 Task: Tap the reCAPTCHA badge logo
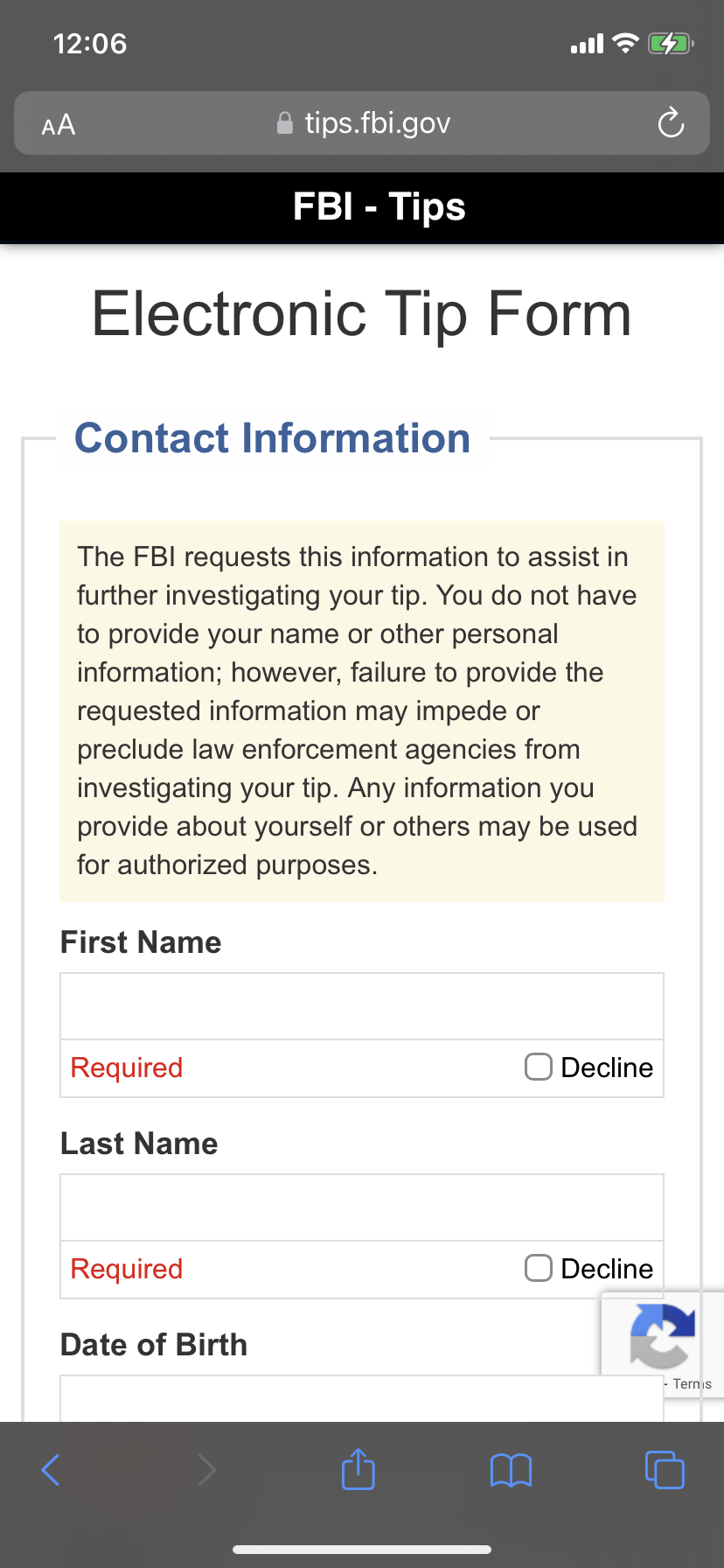click(x=662, y=1335)
